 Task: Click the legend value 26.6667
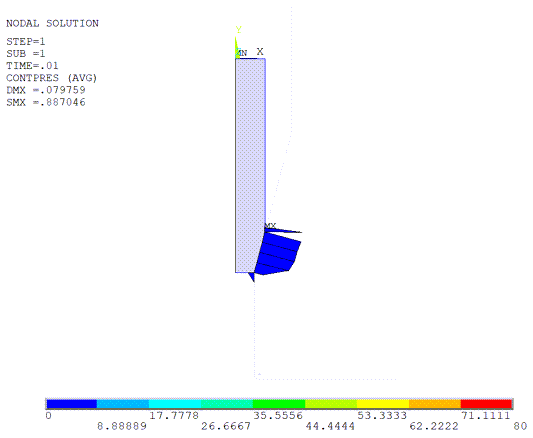(226, 426)
